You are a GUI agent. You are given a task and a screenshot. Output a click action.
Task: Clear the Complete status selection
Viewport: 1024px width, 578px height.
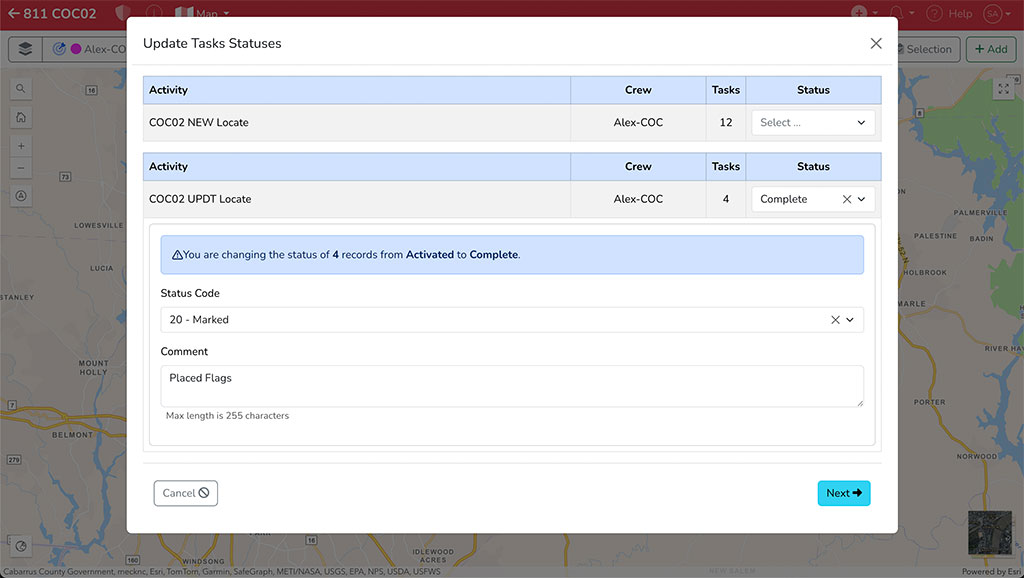[x=846, y=199]
